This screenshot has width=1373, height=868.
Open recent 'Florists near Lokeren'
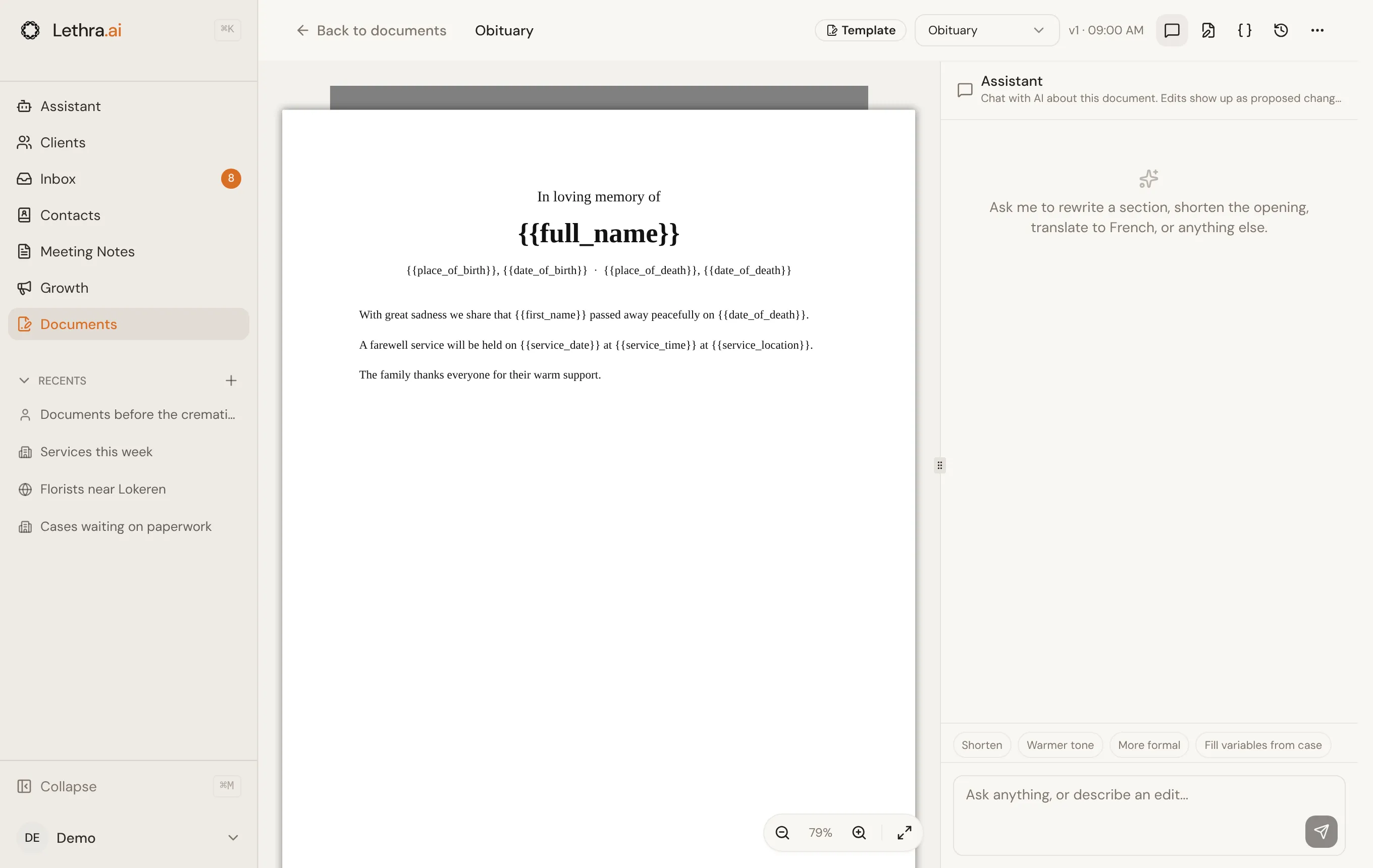(x=129, y=489)
